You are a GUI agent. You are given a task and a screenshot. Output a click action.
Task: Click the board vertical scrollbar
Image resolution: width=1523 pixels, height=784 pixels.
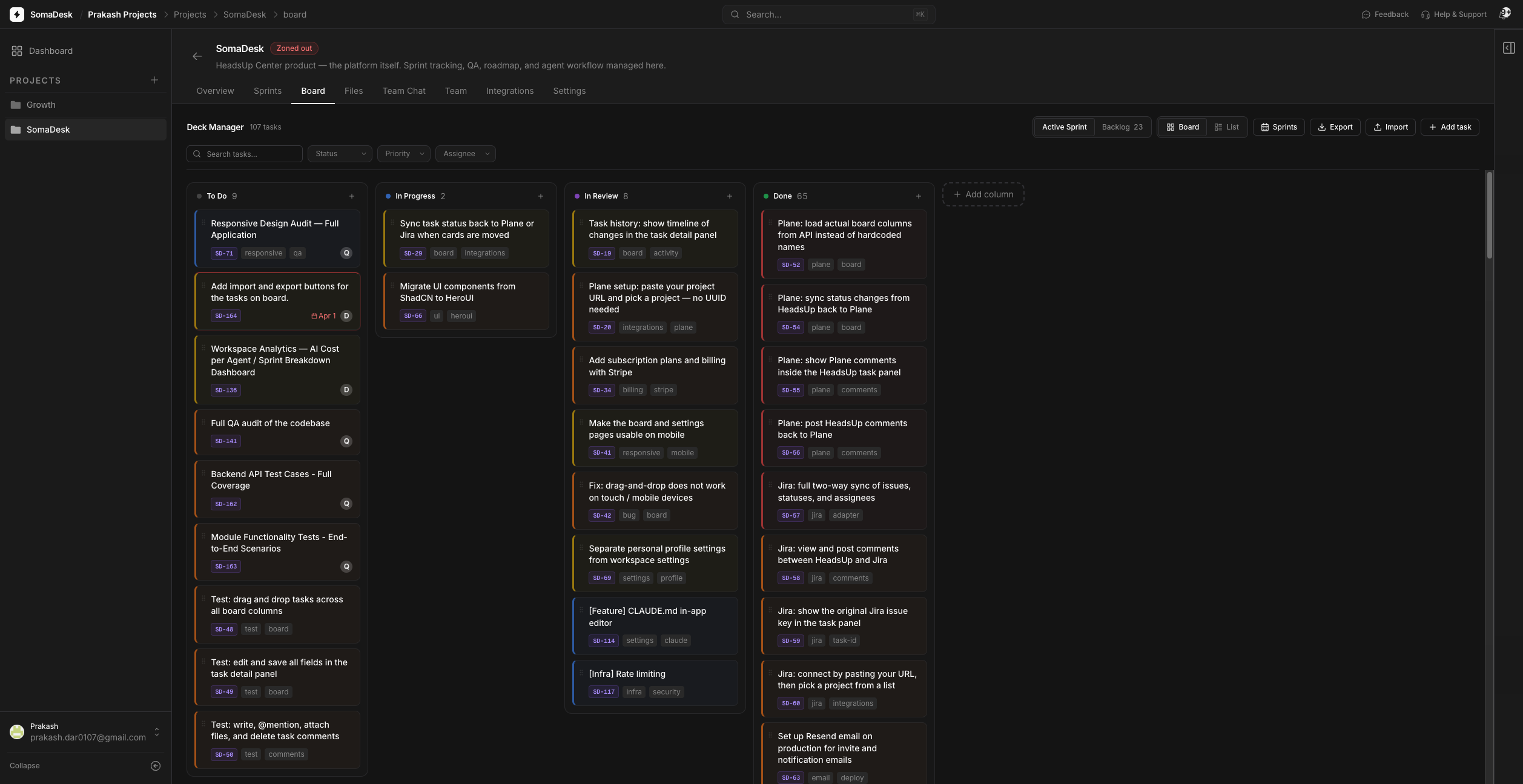1489,216
